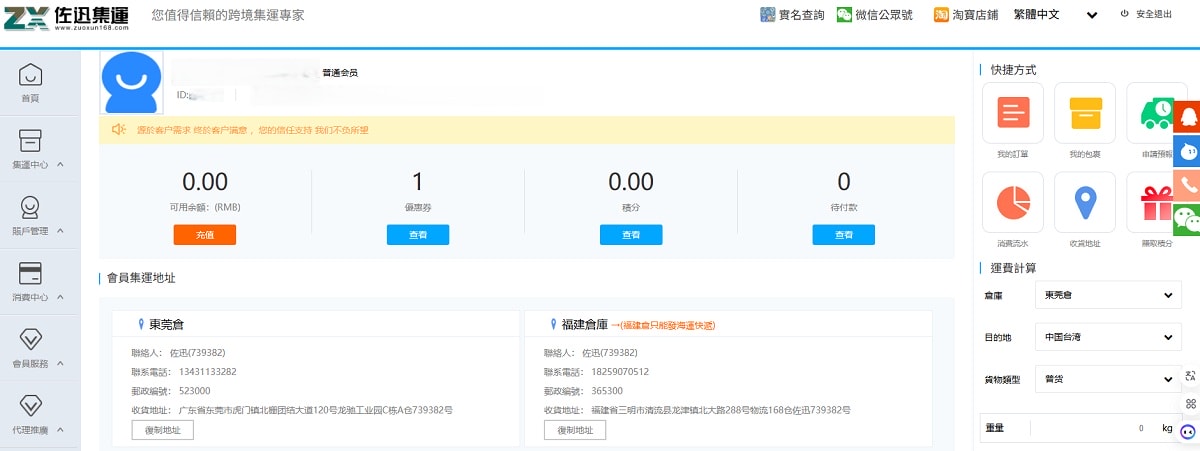1200x451 pixels.
Task: Open 我的訂單 shortcut icon
Action: [x=1014, y=112]
